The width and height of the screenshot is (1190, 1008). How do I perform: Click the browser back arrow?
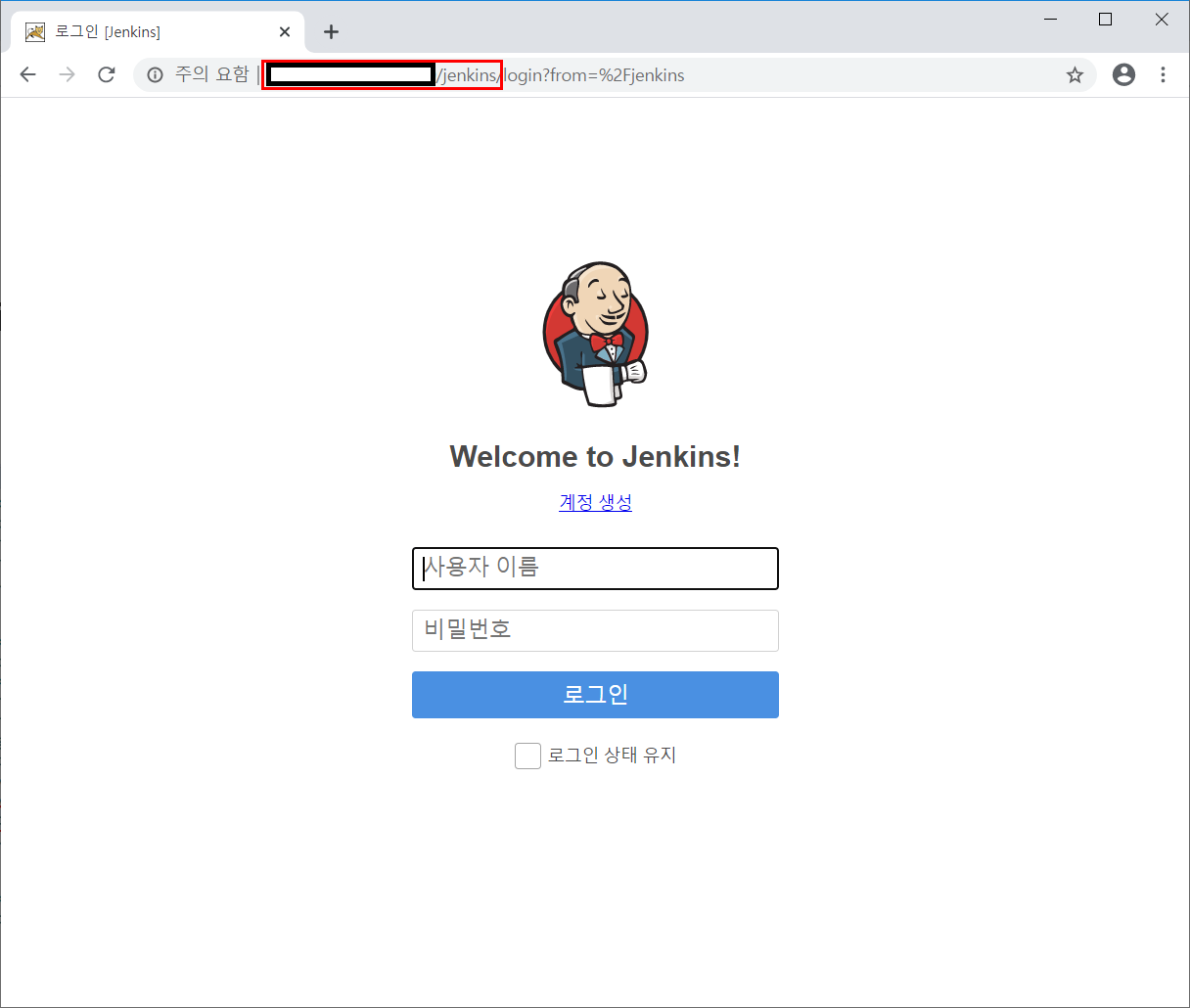(27, 75)
